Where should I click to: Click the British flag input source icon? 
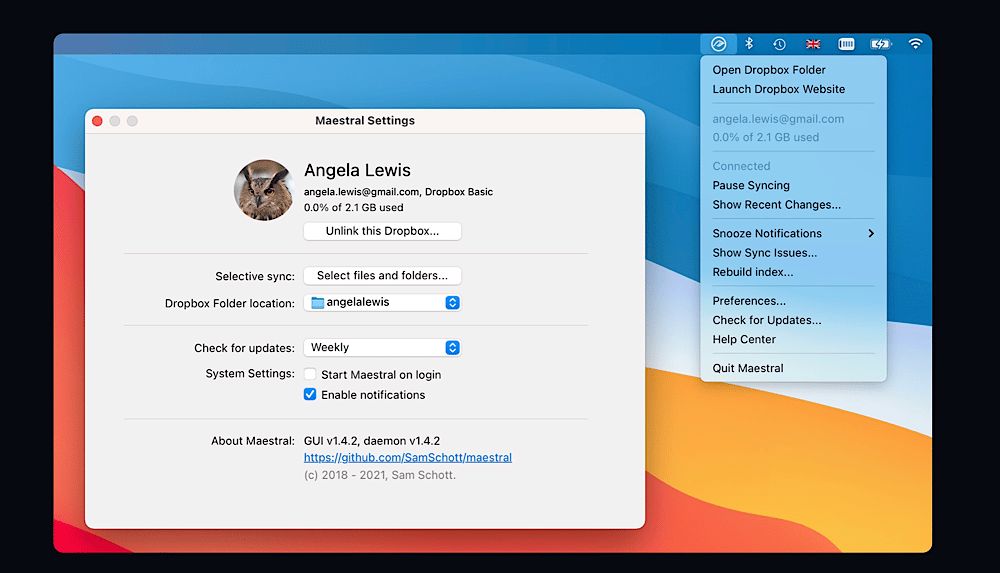click(812, 44)
